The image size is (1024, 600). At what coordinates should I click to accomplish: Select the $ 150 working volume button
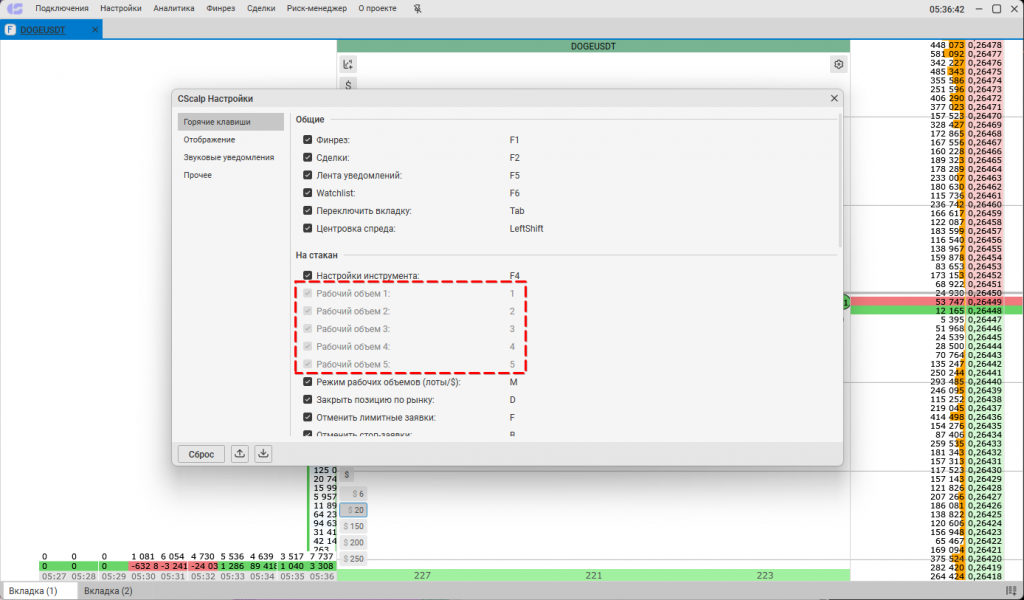[x=354, y=526]
